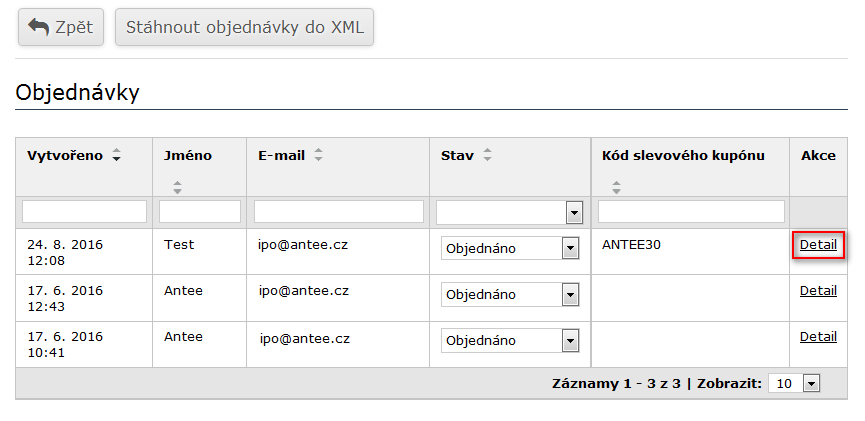Focus the coupon code filter field
The height and width of the screenshot is (421, 865).
691,212
